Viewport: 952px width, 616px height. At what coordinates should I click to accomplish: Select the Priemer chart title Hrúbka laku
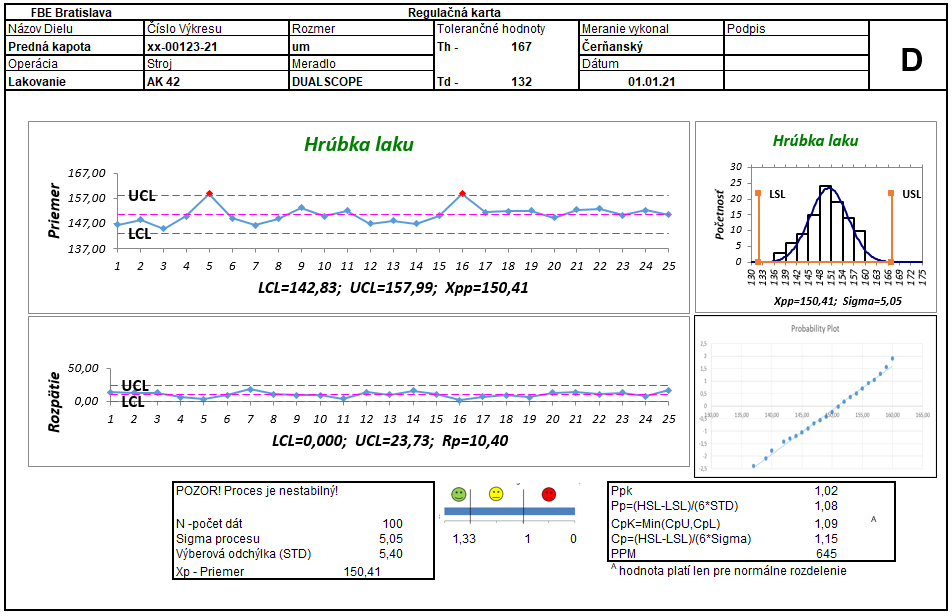pos(358,145)
